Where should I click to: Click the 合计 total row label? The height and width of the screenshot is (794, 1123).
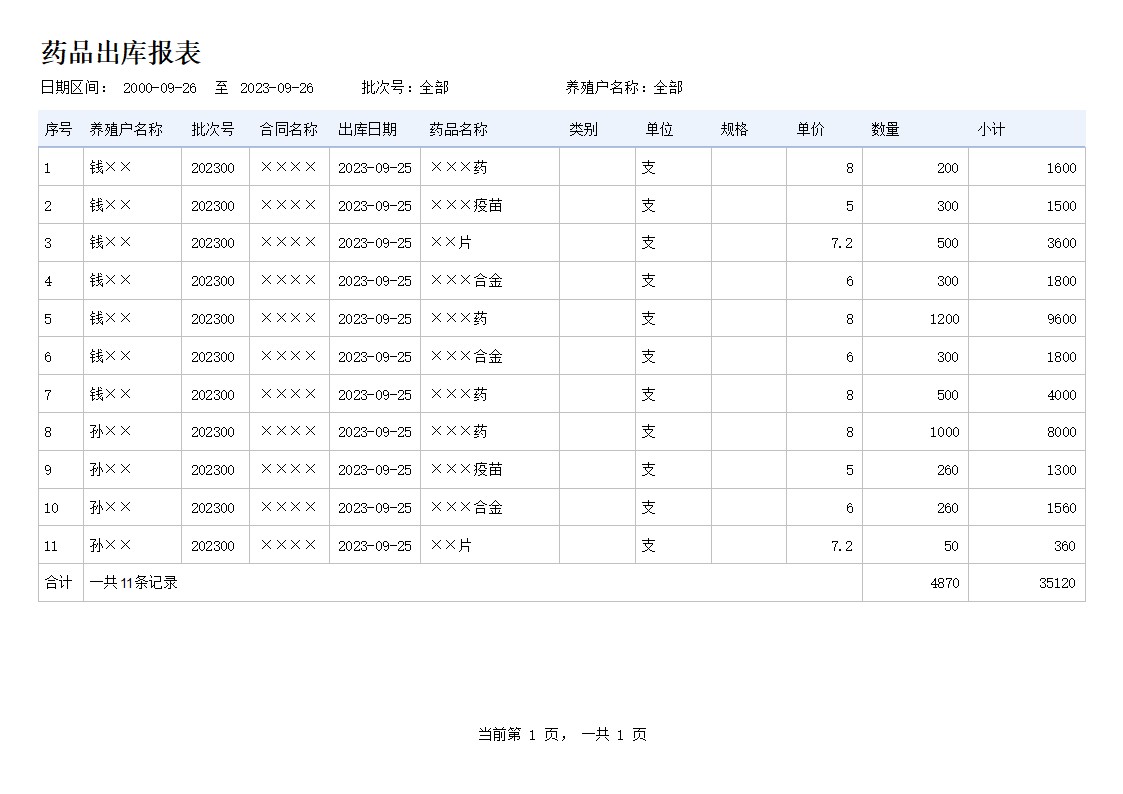click(58, 583)
